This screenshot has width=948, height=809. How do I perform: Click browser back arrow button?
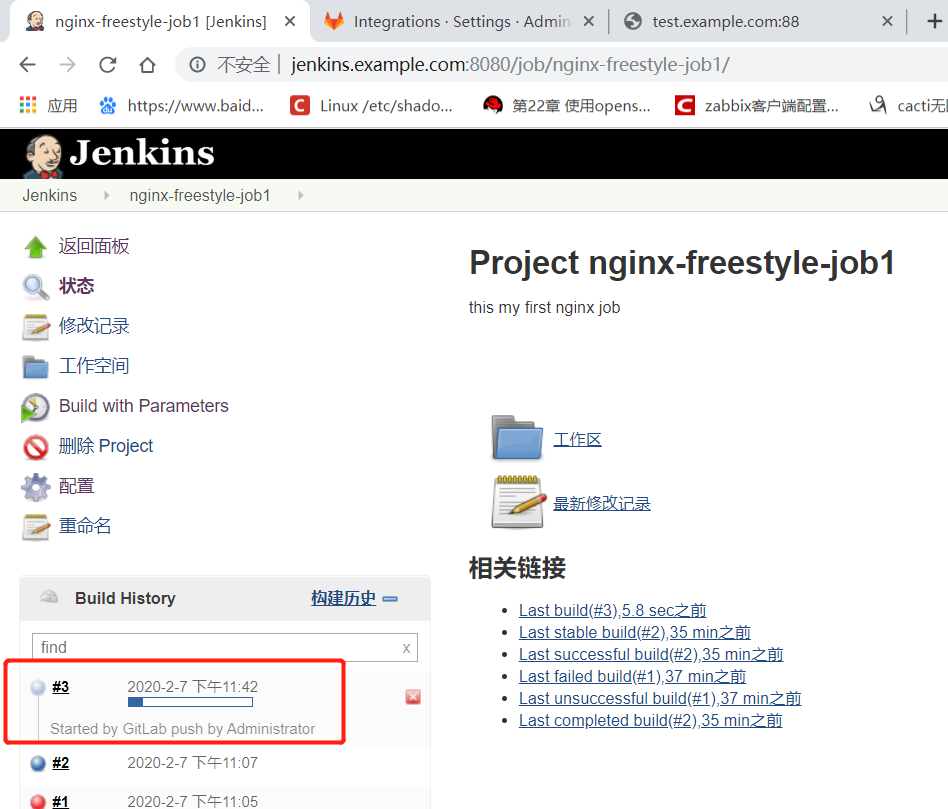click(28, 65)
